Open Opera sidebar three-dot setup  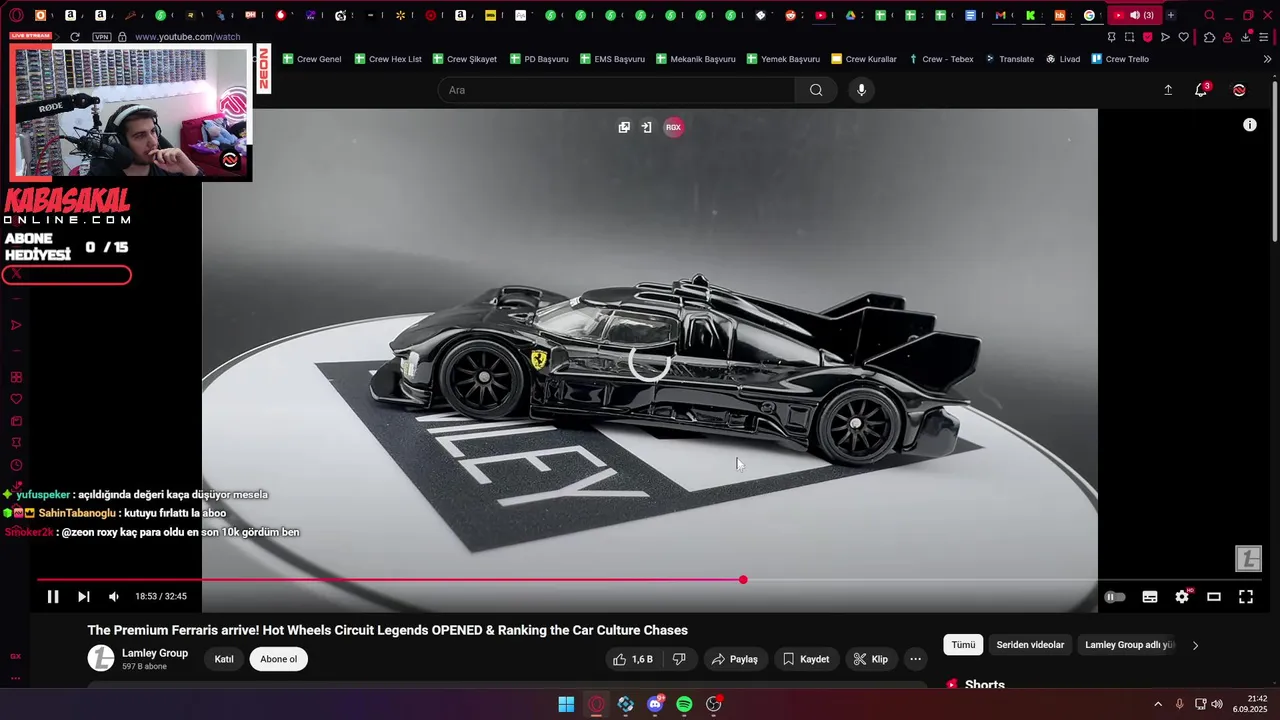click(x=16, y=678)
